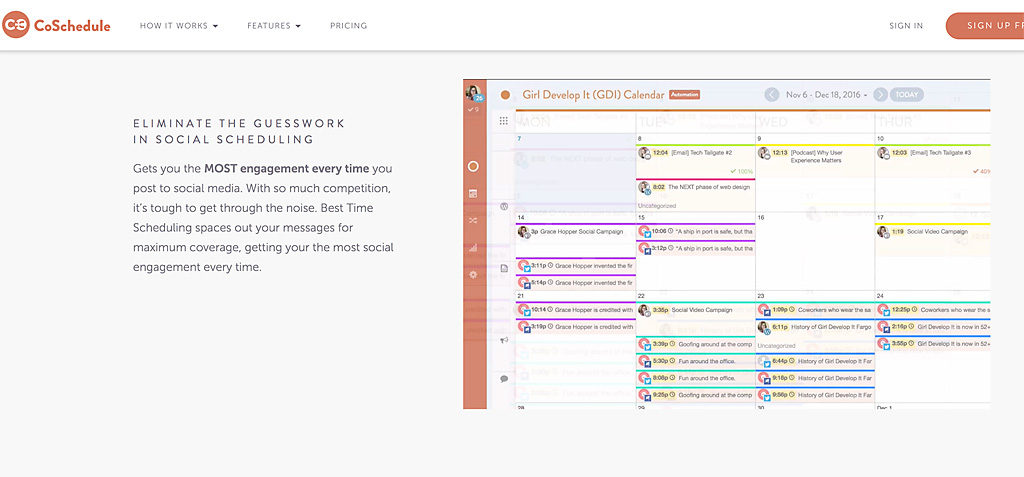Click the calendar screenshot image
1024x477 pixels.
[726, 244]
